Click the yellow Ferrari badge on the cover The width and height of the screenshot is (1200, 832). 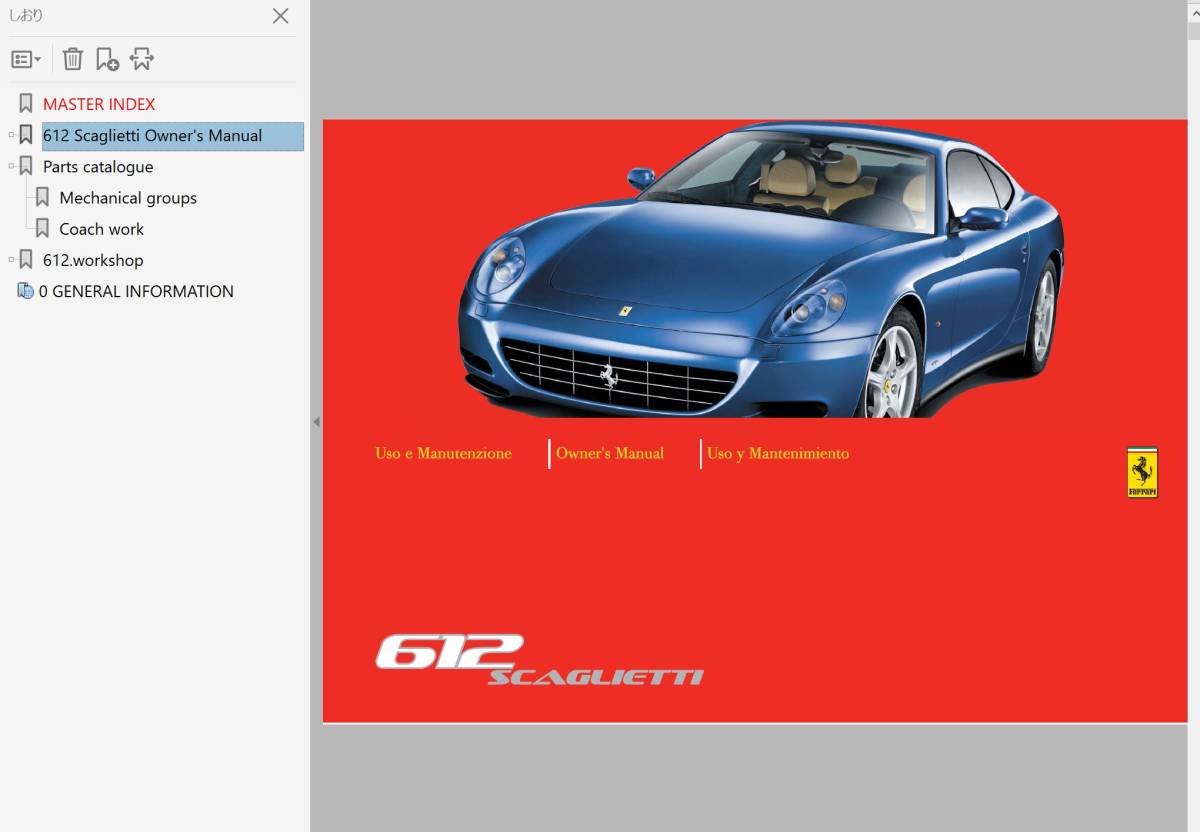click(x=1142, y=472)
